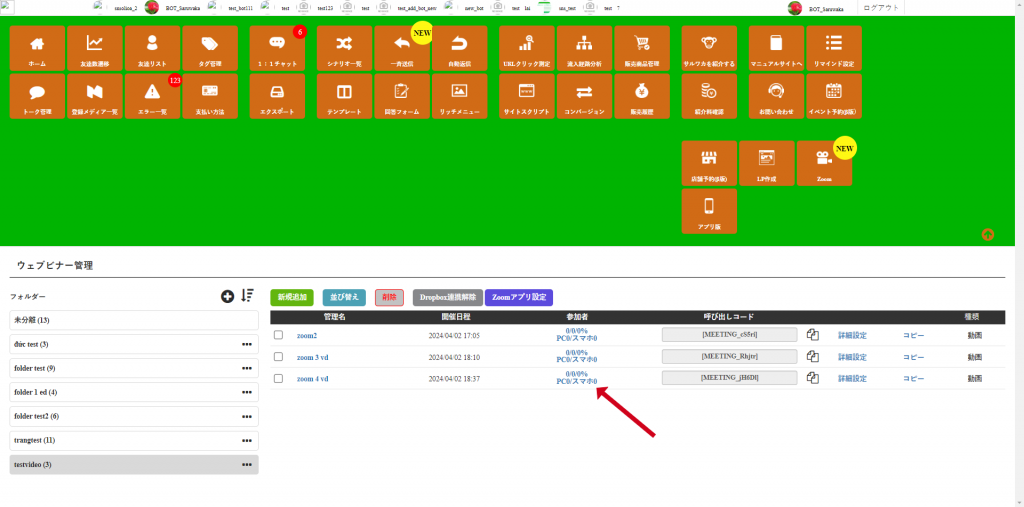The image size is (1024, 507).
Task: Open the リッチメニュー tile
Action: [x=459, y=96]
